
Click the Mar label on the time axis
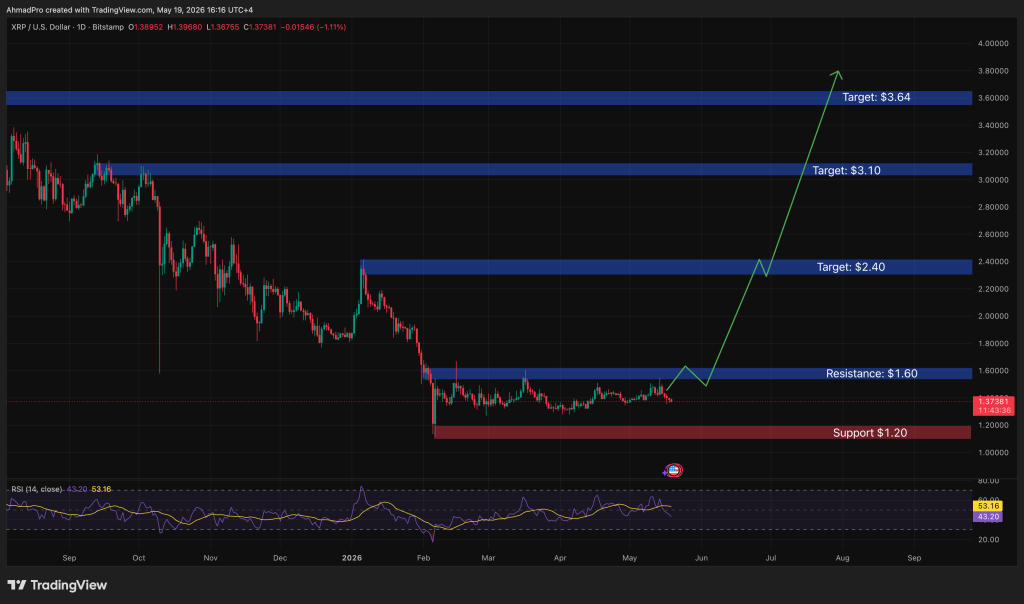[x=488, y=558]
